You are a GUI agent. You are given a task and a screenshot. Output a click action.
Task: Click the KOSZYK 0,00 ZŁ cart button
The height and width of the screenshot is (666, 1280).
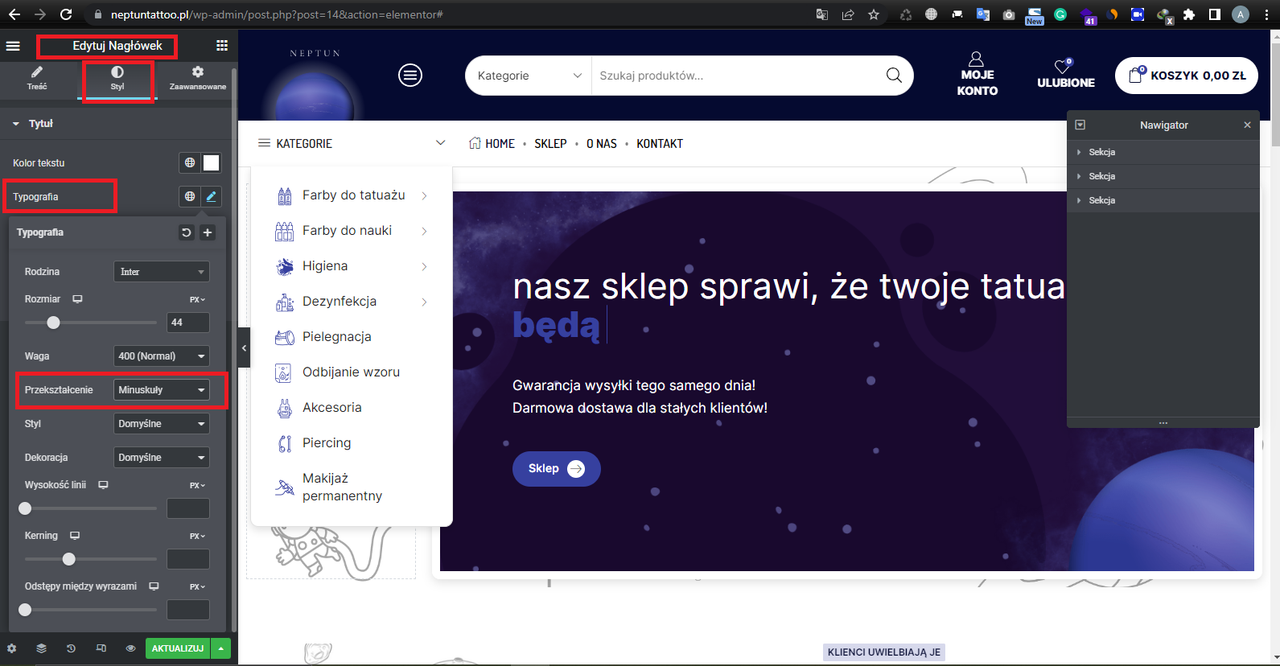point(1186,75)
